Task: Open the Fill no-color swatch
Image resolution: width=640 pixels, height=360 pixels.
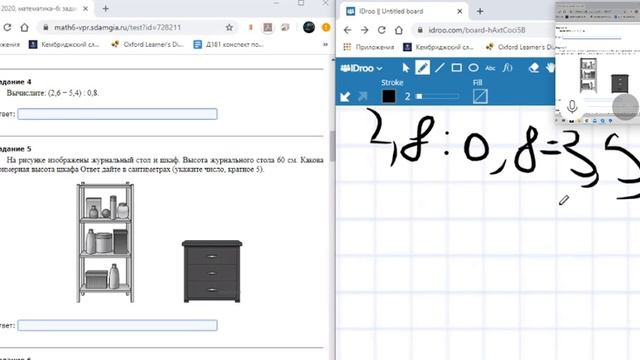Action: tap(480, 96)
